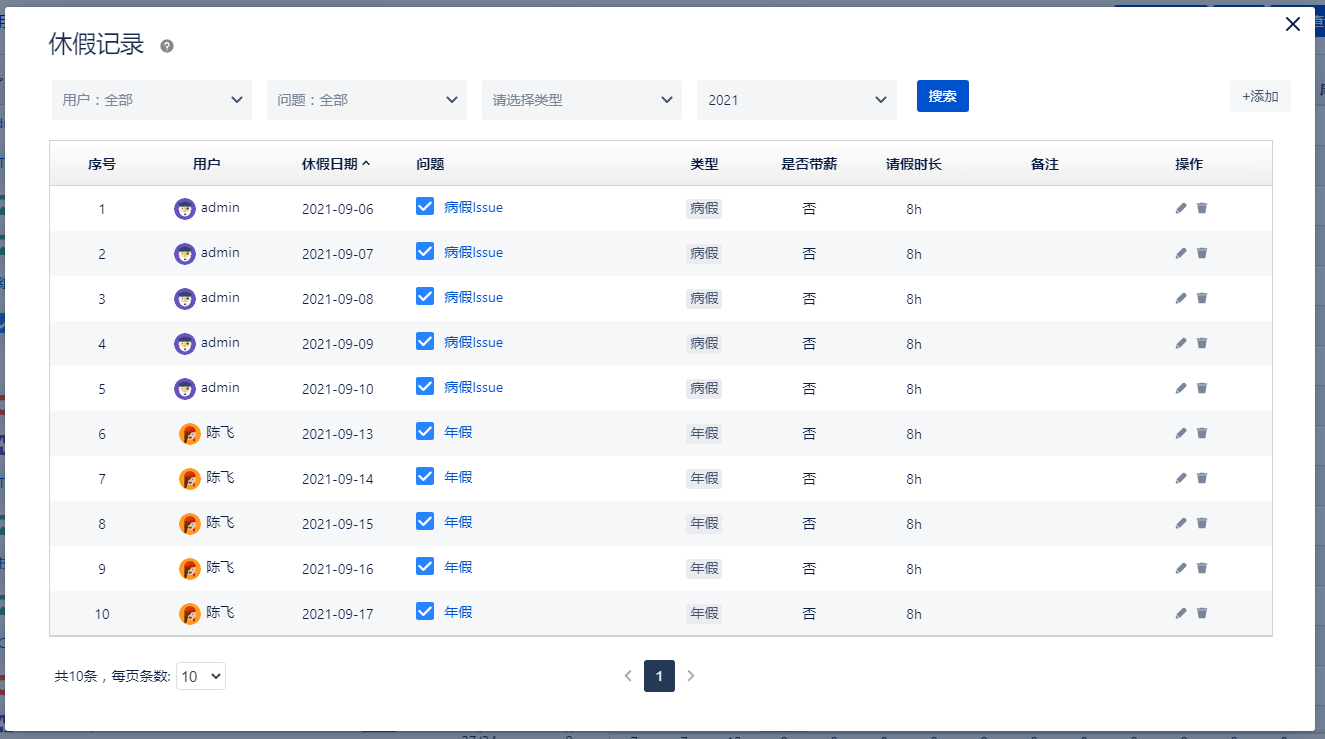Click 陈飞 avatar in row 9
1325x739 pixels.
pos(190,568)
